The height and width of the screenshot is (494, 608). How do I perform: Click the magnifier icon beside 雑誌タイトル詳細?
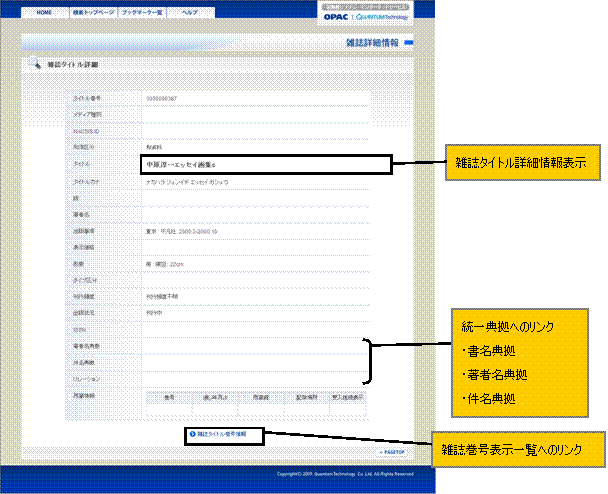[x=33, y=64]
